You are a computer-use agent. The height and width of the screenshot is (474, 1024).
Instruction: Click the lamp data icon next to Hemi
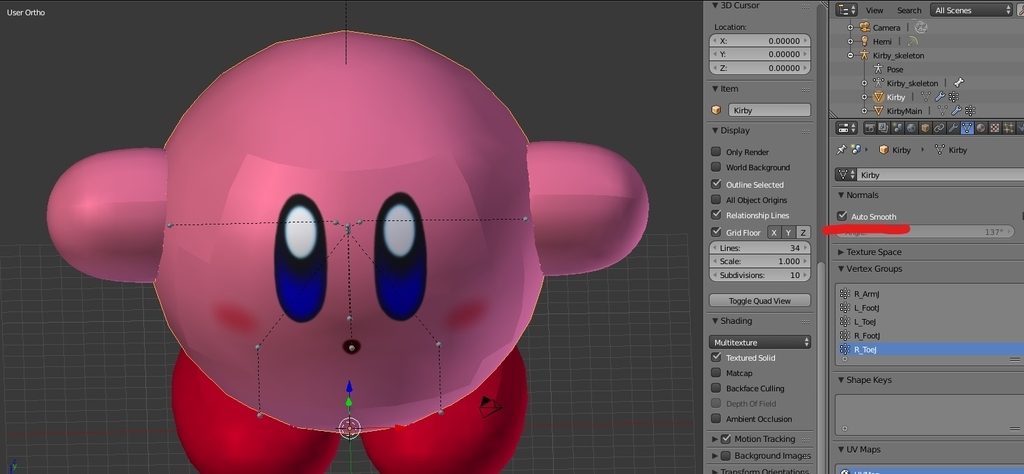(912, 41)
